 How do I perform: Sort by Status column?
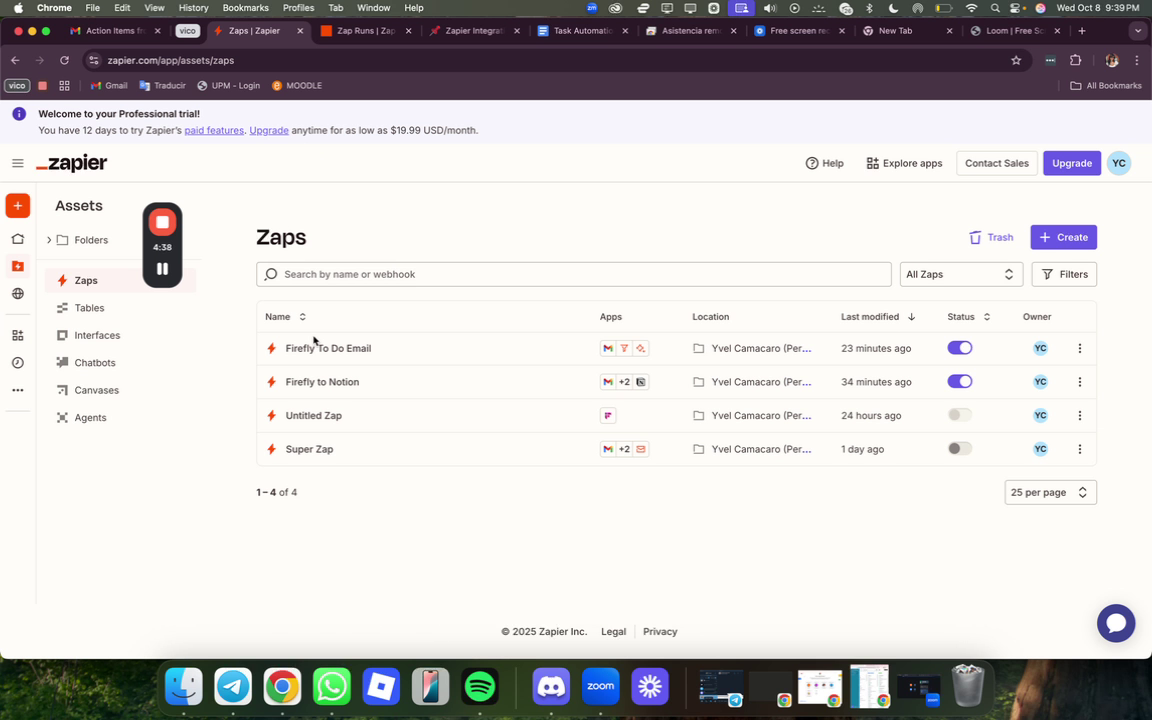[968, 317]
